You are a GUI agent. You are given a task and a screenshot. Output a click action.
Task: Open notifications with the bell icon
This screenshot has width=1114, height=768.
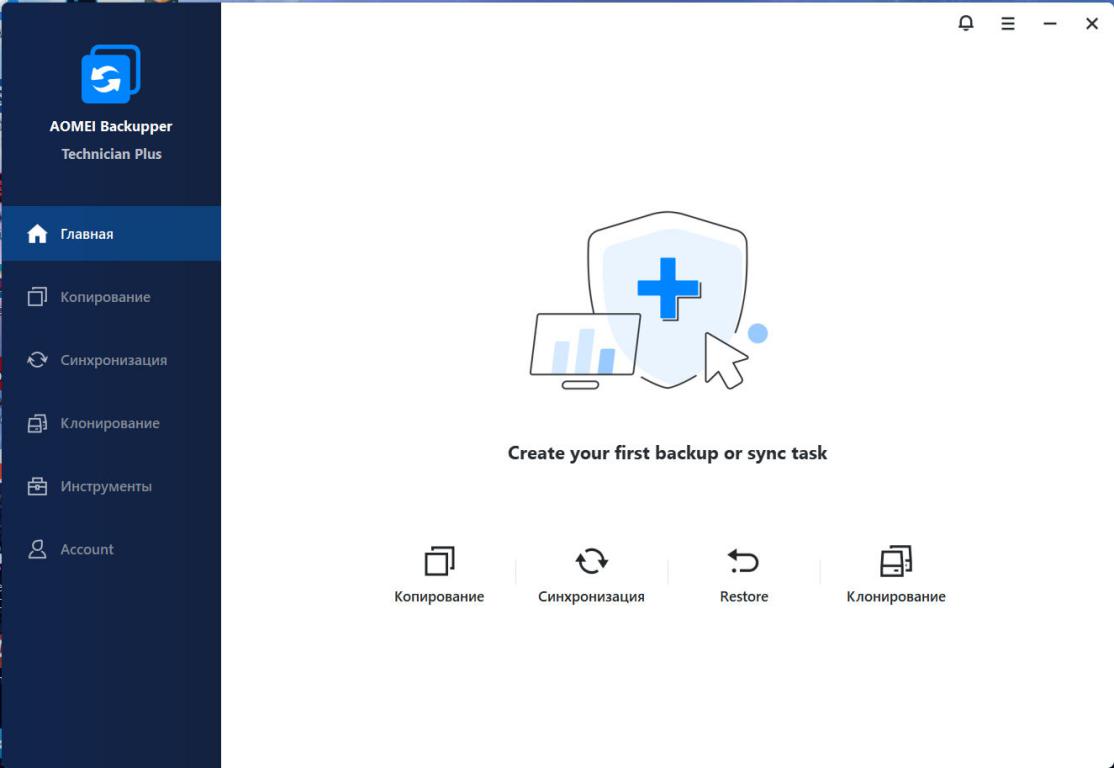click(x=965, y=23)
